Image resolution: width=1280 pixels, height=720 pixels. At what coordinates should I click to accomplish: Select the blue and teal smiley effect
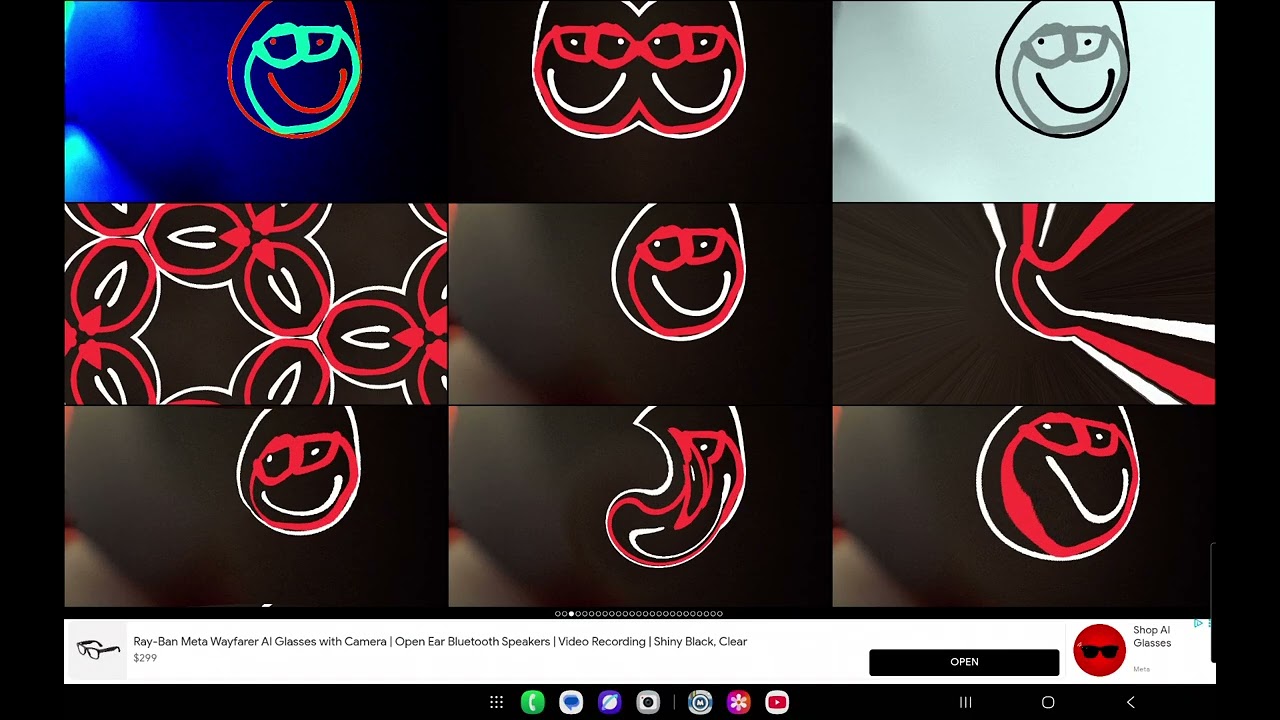[256, 101]
